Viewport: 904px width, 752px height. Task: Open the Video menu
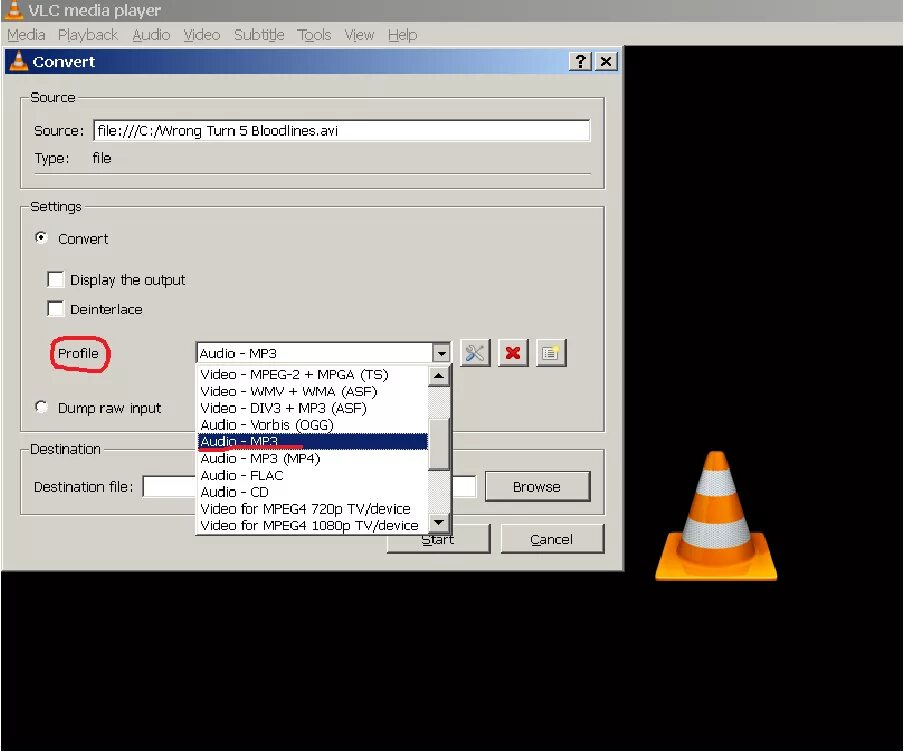(202, 35)
